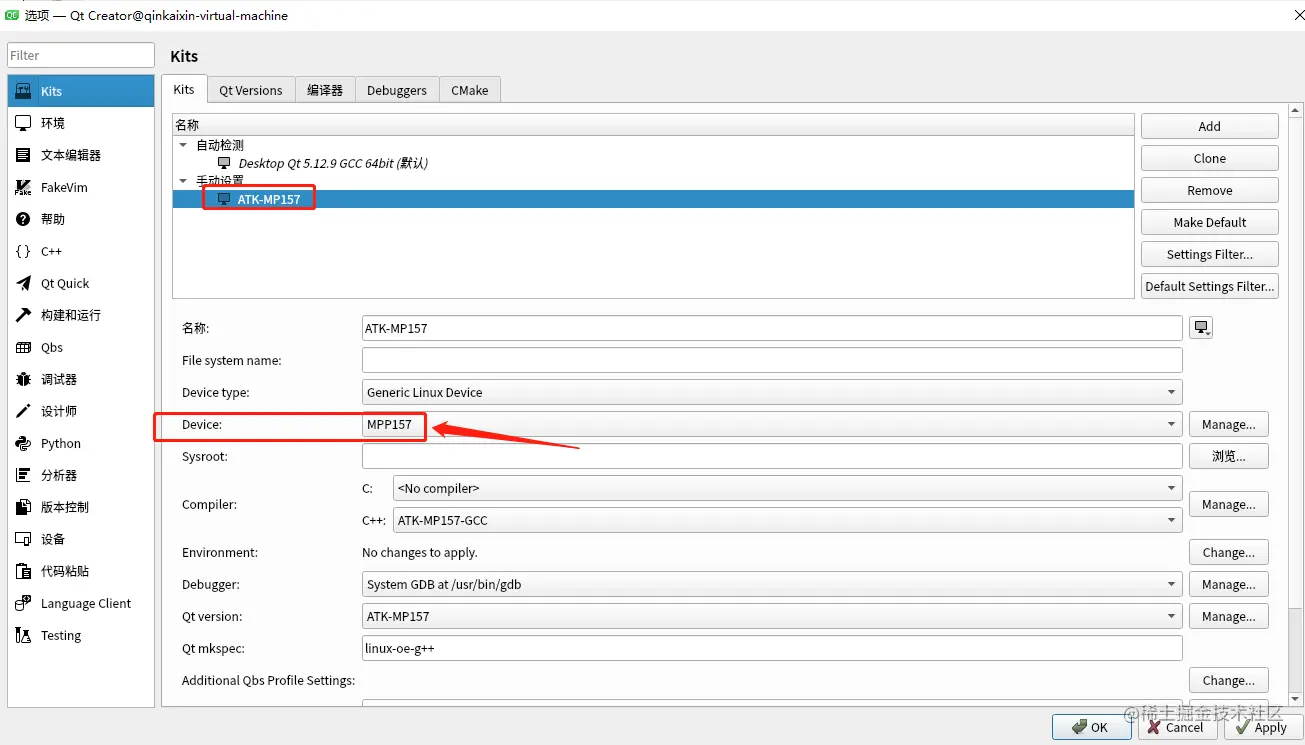Click the Add kit button

pyautogui.click(x=1210, y=126)
